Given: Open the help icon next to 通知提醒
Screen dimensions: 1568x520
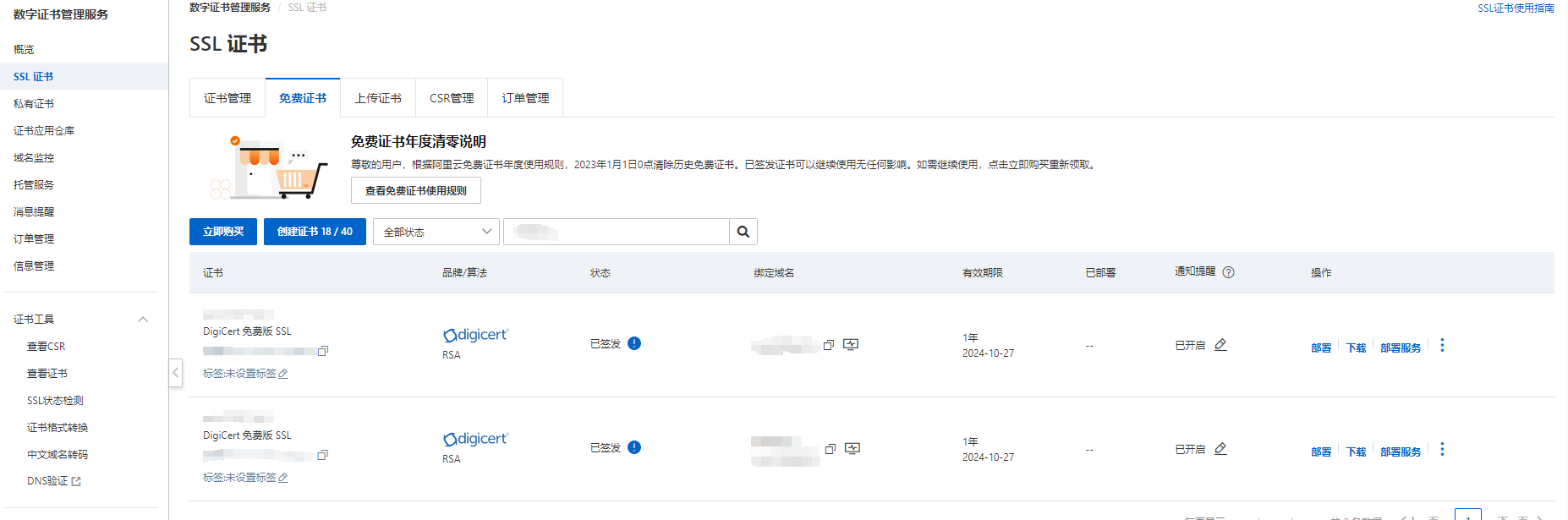Looking at the screenshot, I should (1229, 272).
